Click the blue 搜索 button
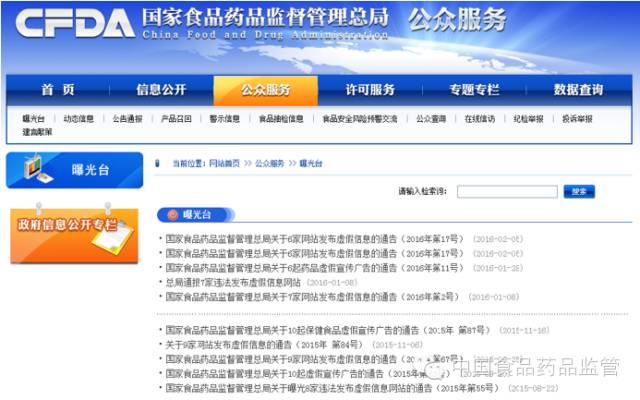Screen dimensions: 640x400 point(579,191)
